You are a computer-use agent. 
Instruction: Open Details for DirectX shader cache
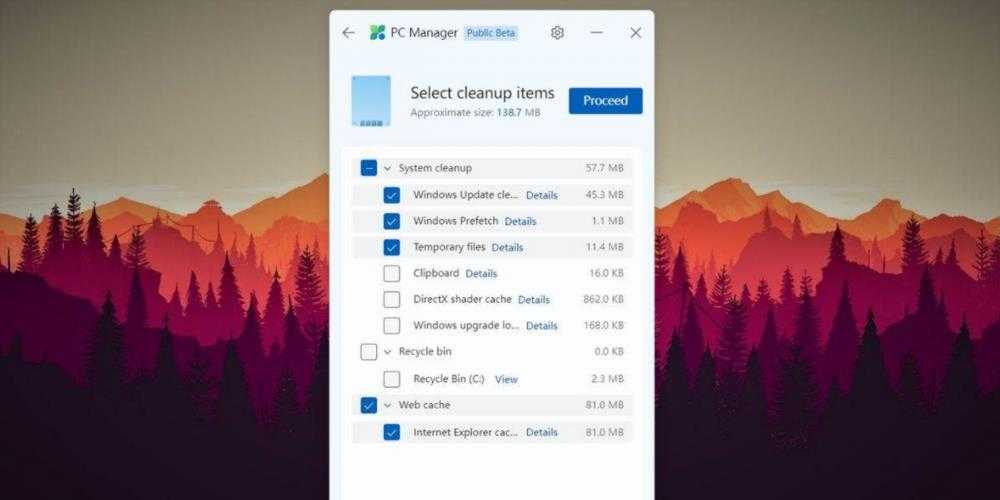[x=534, y=299]
